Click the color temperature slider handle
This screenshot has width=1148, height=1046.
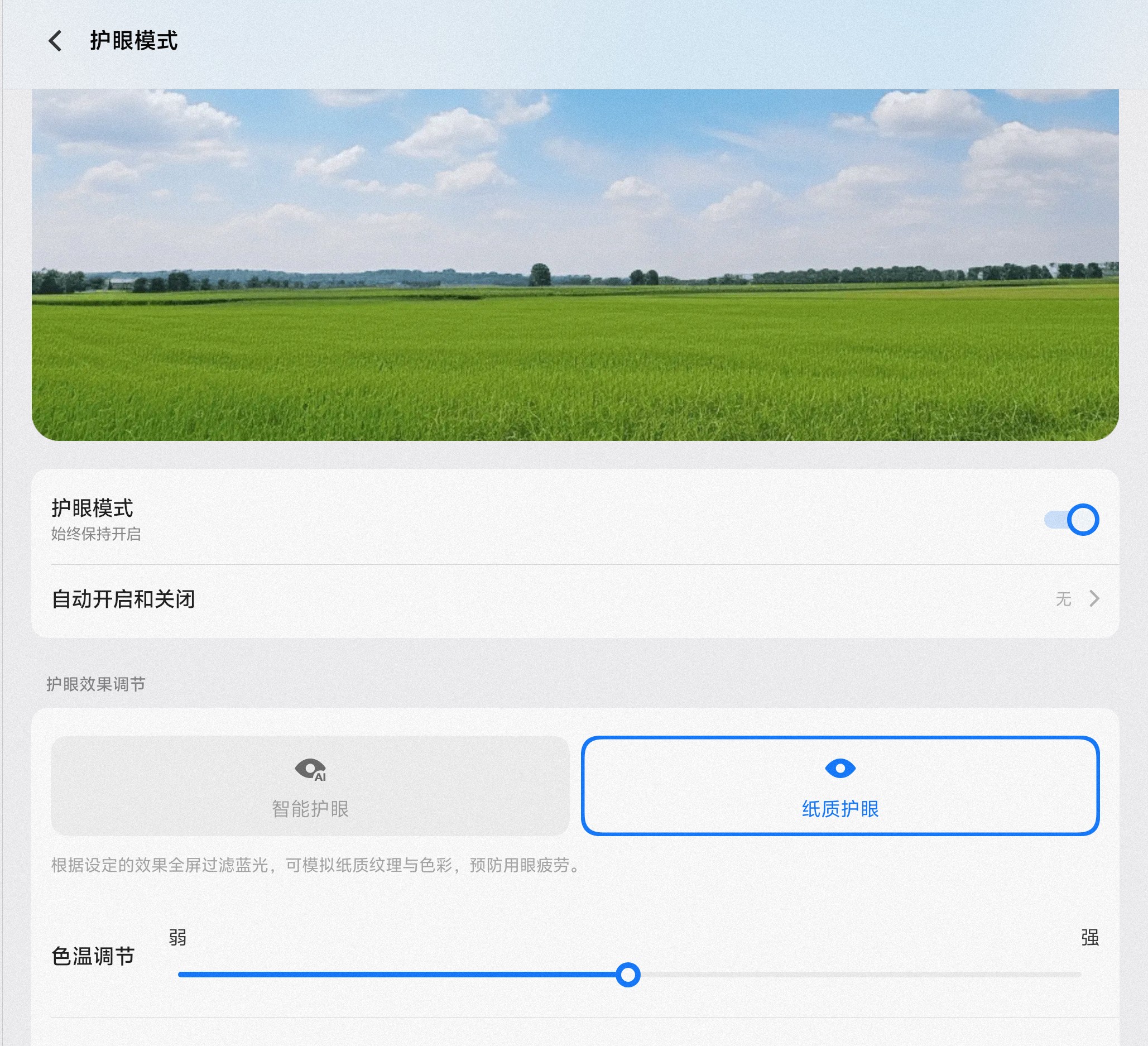tap(628, 975)
